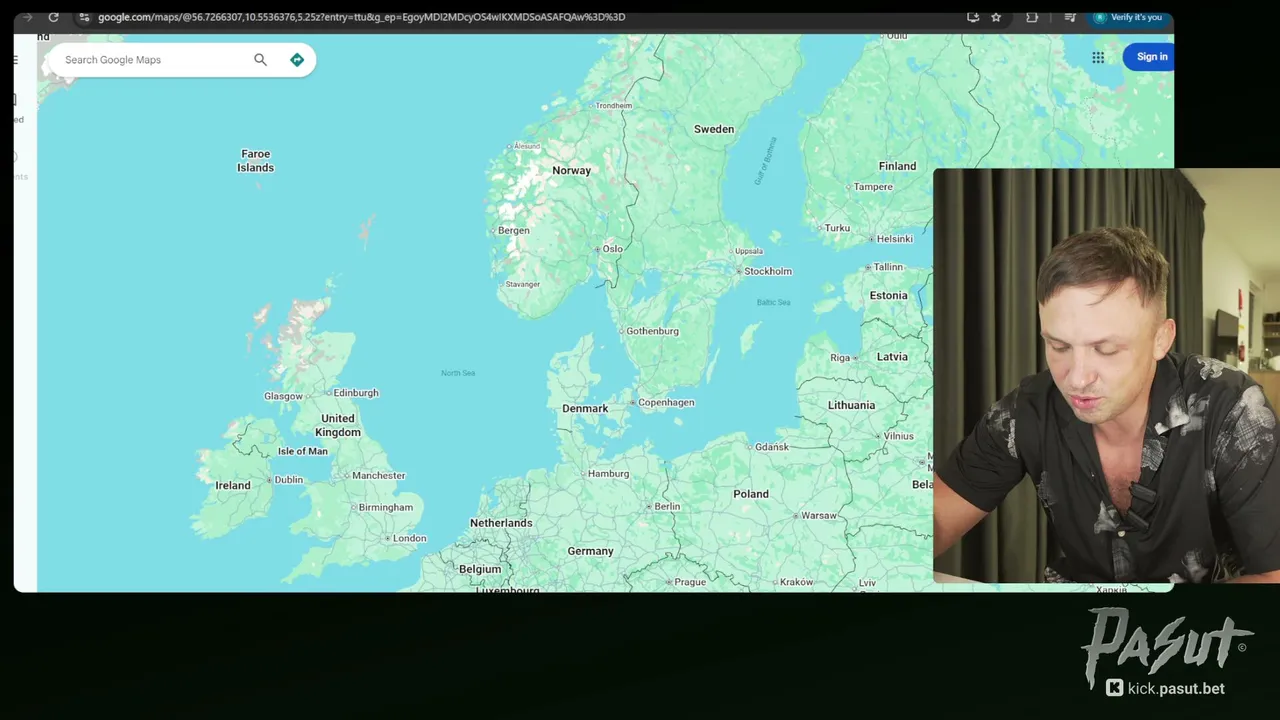Click the Germany country label
This screenshot has height=720, width=1280.
(590, 551)
